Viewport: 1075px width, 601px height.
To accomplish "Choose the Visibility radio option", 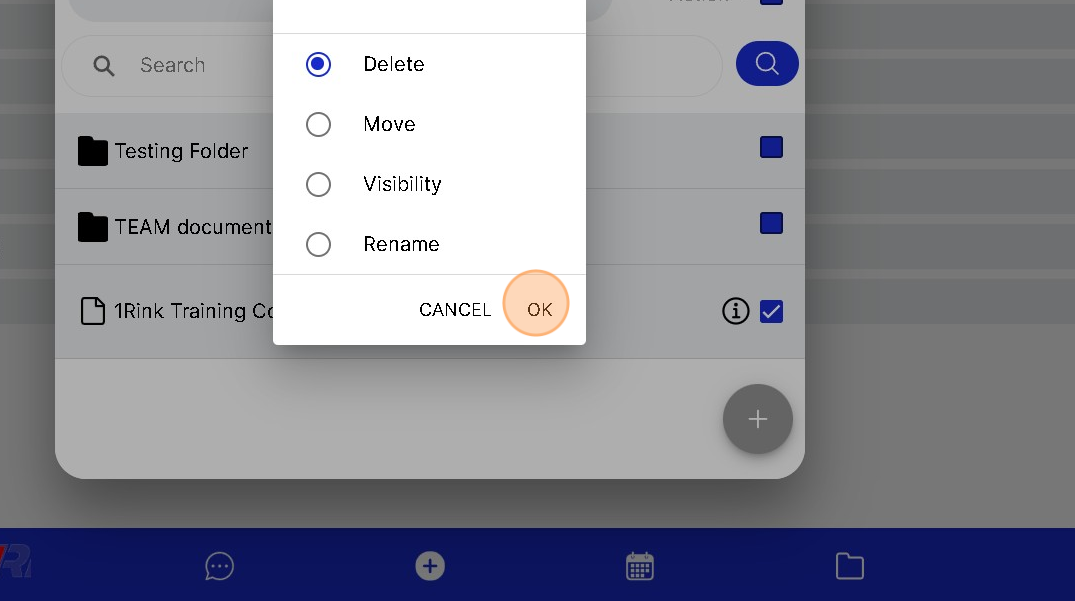I will click(x=318, y=184).
